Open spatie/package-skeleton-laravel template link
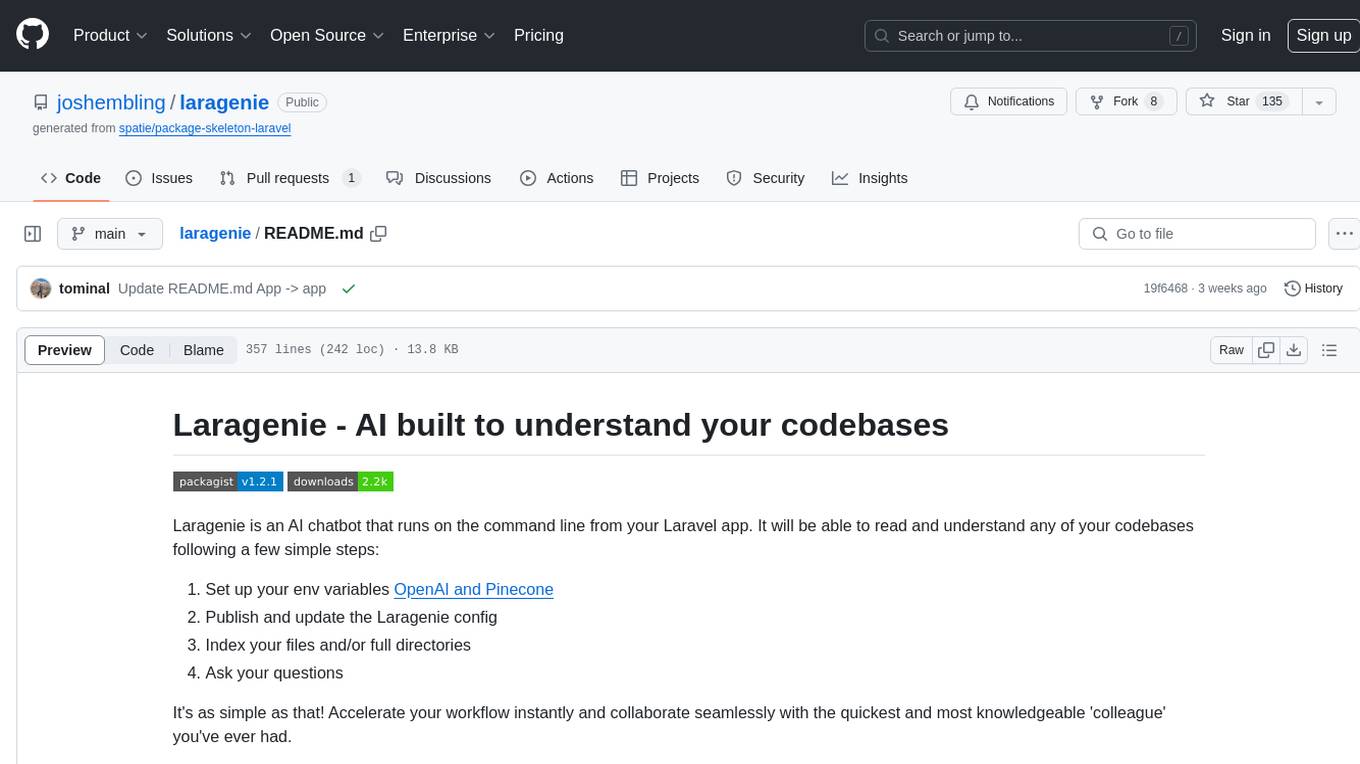 pos(205,128)
